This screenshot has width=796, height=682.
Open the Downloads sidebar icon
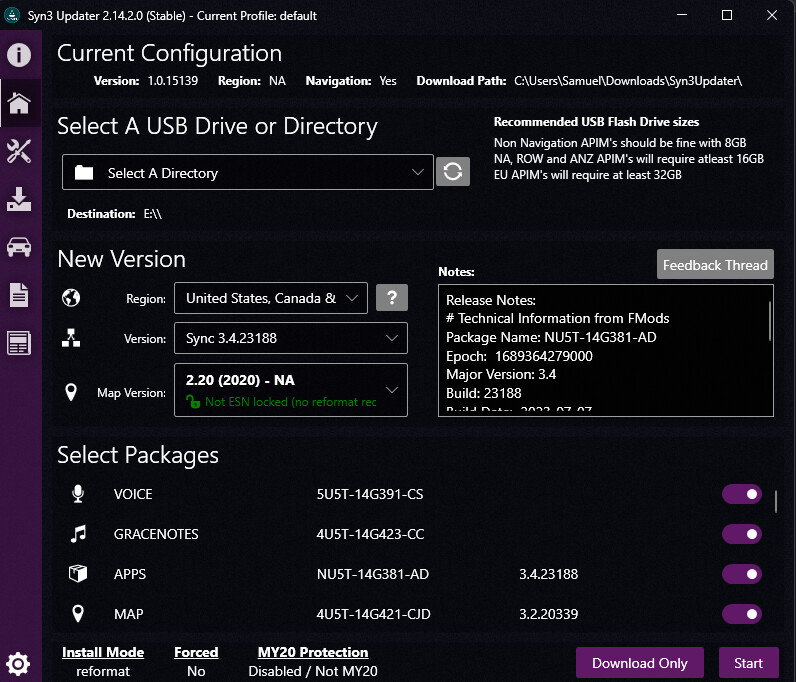19,199
